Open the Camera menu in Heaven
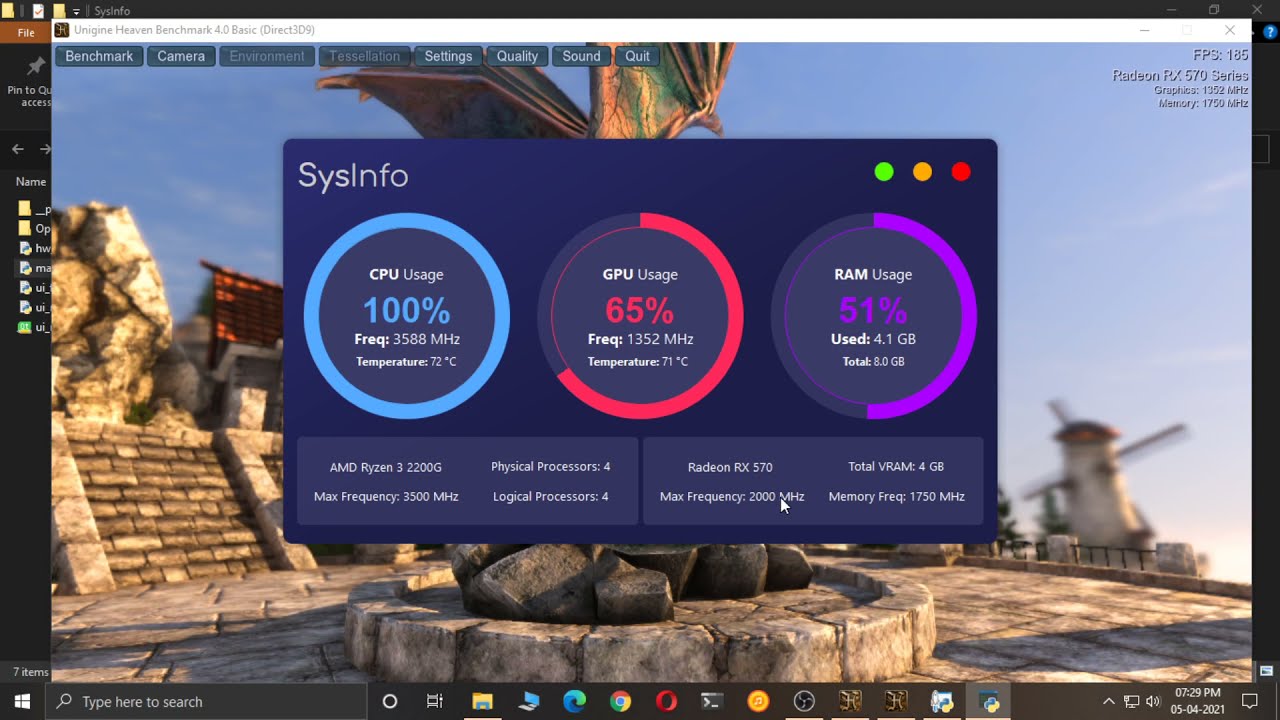The width and height of the screenshot is (1280, 720). [181, 56]
